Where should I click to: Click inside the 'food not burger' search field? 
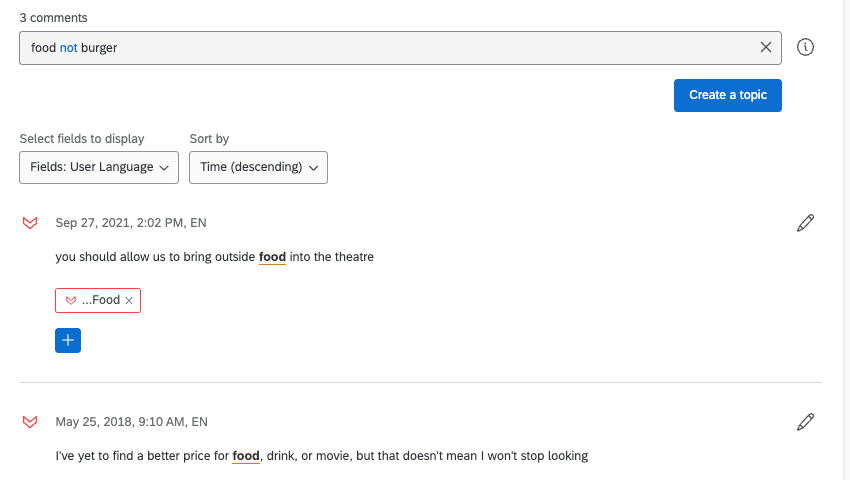coord(400,47)
